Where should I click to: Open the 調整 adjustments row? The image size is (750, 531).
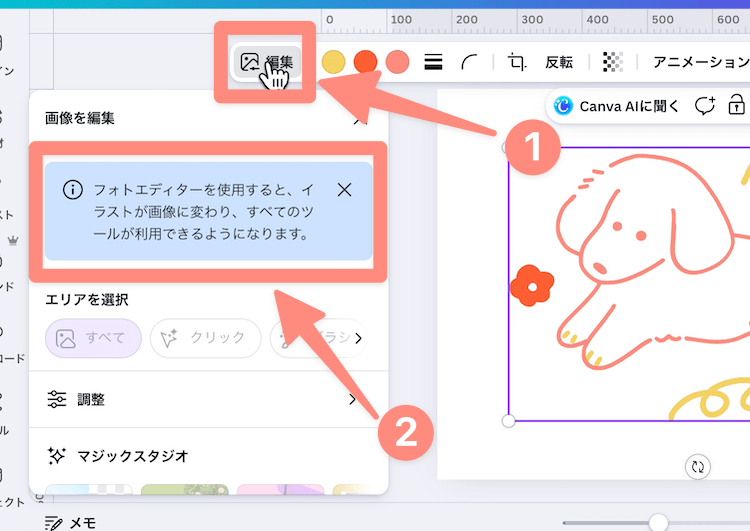(209, 399)
